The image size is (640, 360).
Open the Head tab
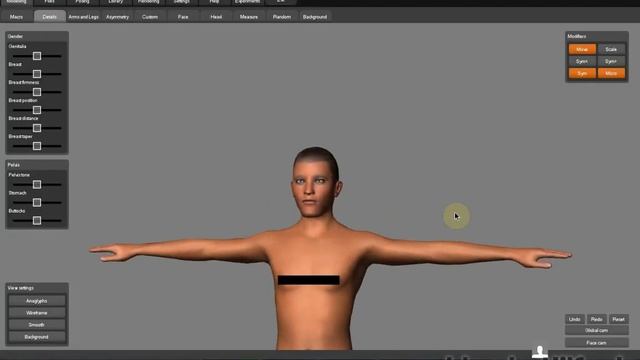click(216, 17)
